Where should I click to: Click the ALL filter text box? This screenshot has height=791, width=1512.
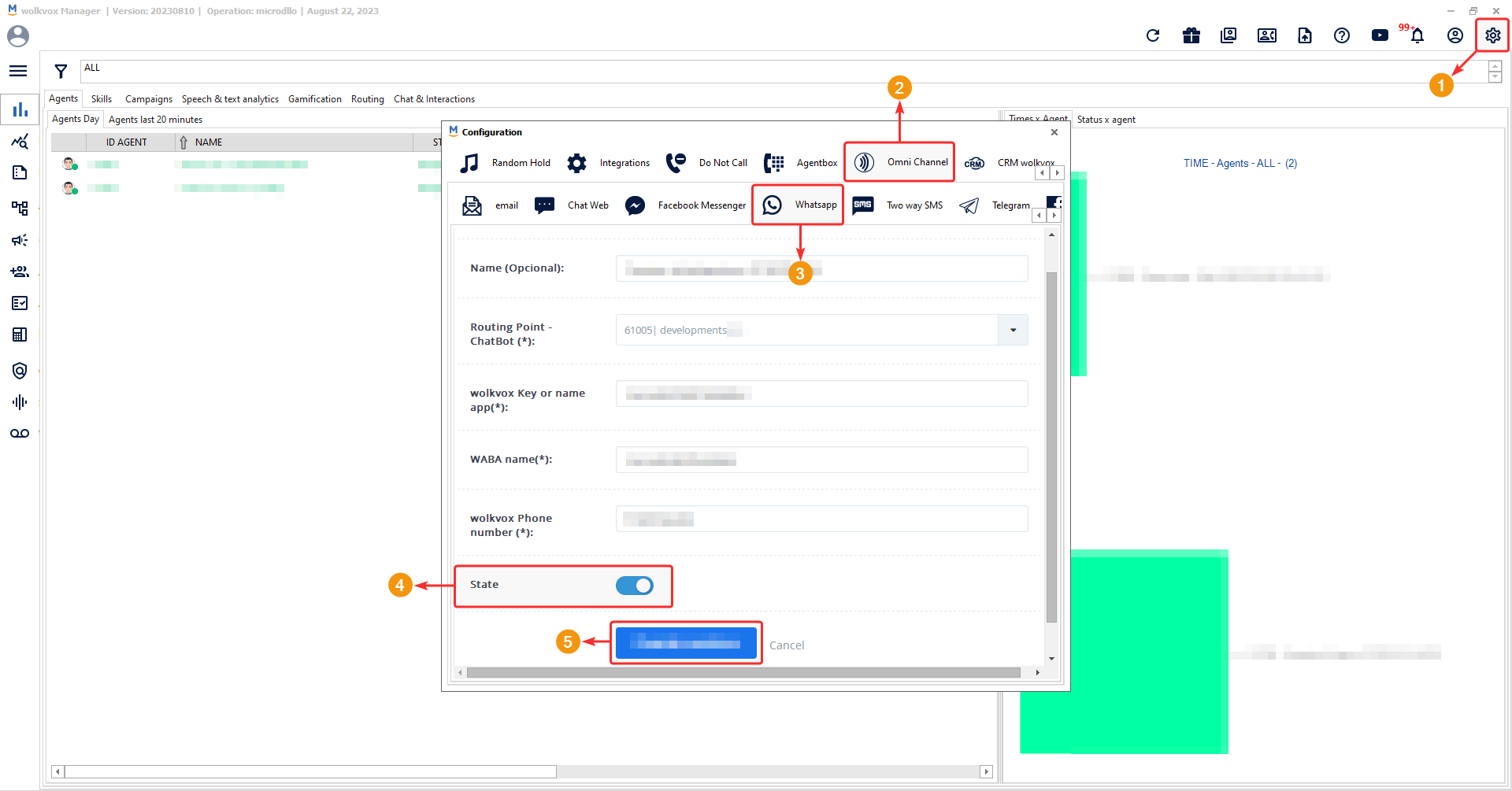click(x=784, y=71)
